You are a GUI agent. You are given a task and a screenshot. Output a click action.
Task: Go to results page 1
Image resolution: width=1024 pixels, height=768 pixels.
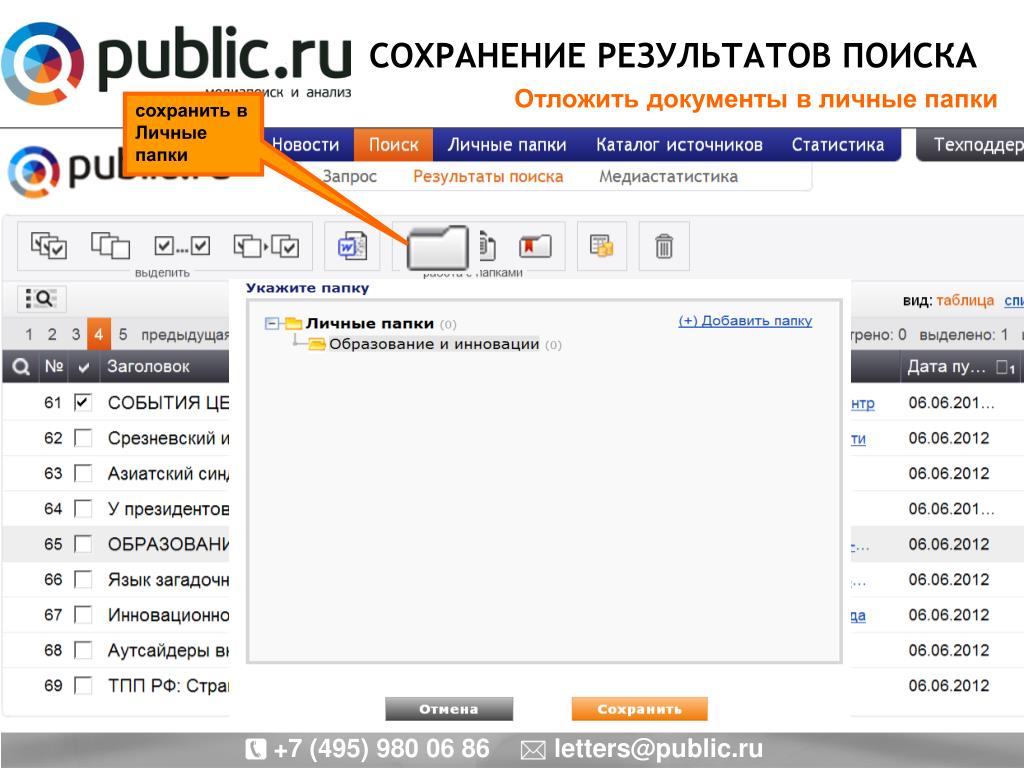pyautogui.click(x=29, y=334)
